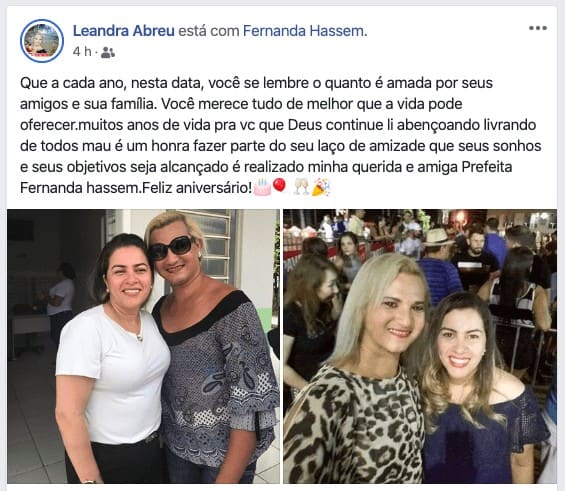Open the three-dot post options menu
The height and width of the screenshot is (491, 565).
(538, 28)
